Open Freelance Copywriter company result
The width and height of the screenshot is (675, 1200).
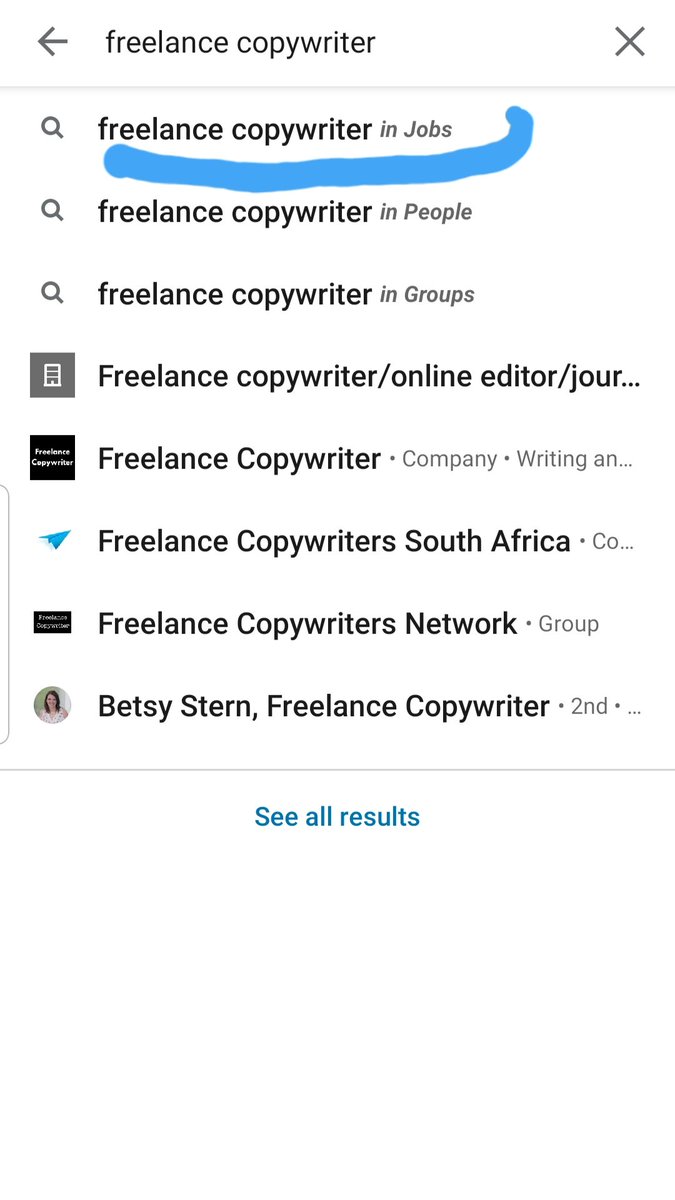337,458
